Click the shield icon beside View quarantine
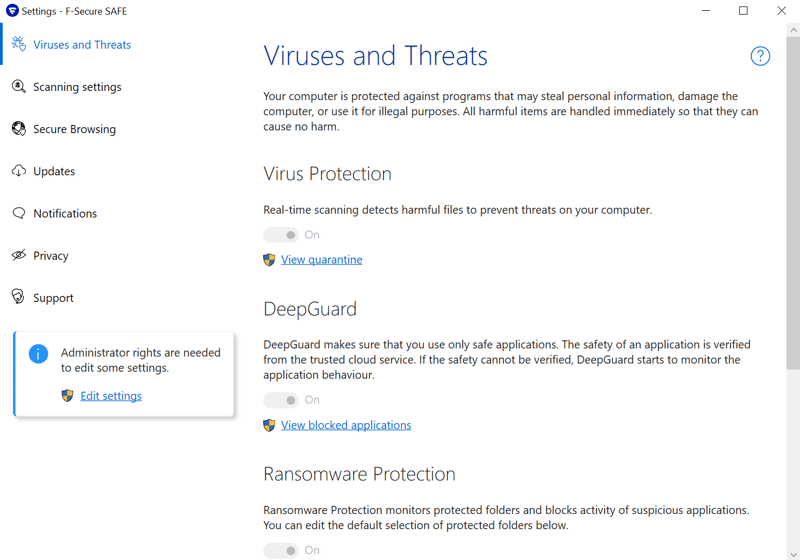 269,260
